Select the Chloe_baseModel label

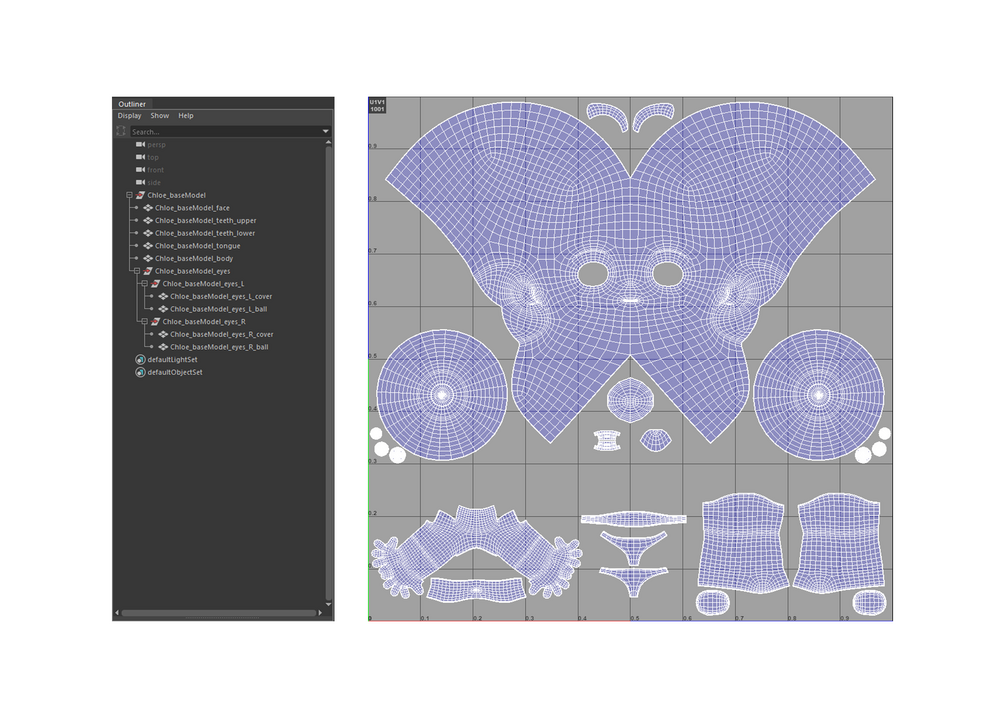[x=176, y=196]
